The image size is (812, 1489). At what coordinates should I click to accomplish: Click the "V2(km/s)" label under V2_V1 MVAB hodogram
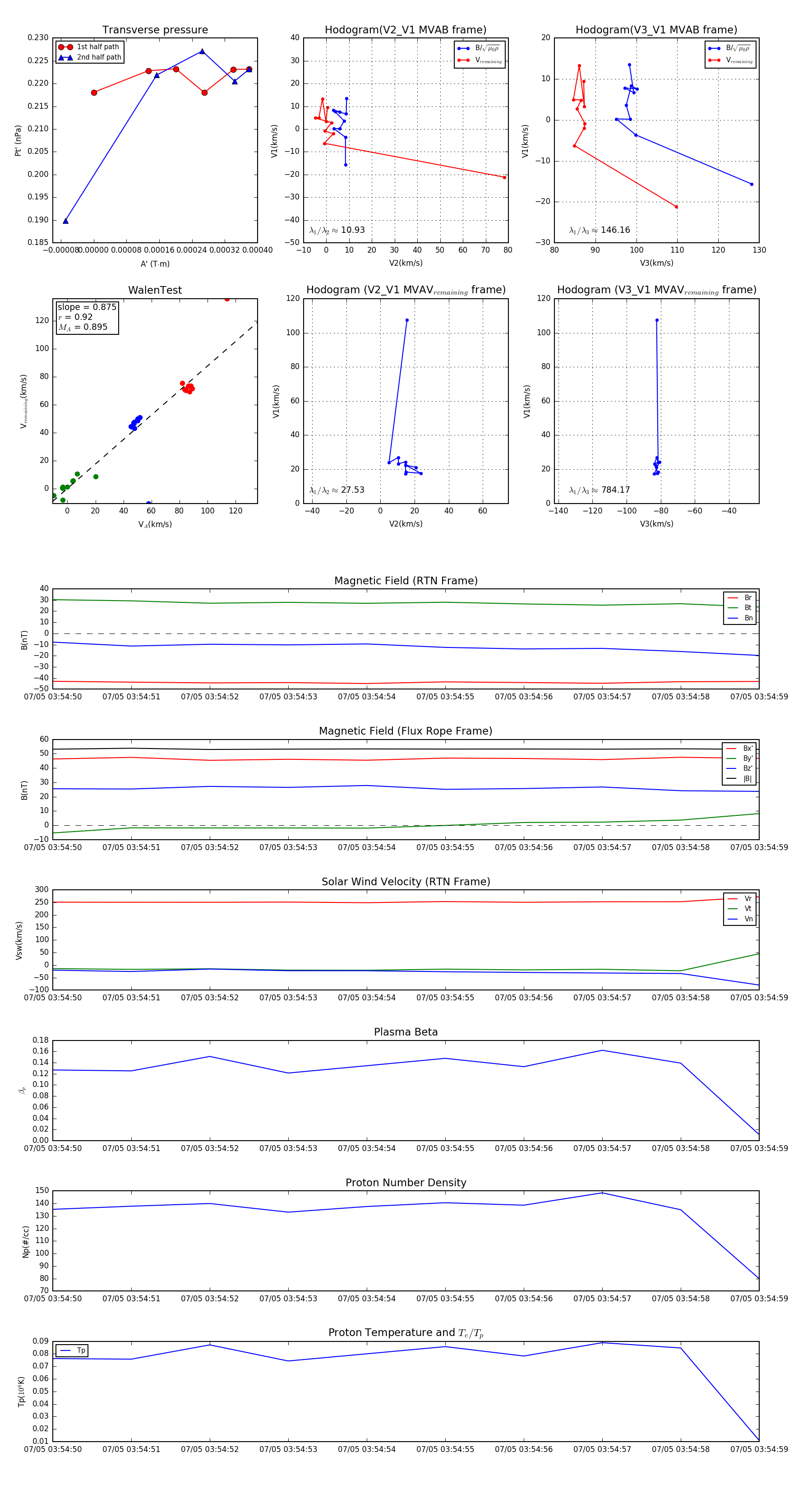(x=406, y=263)
